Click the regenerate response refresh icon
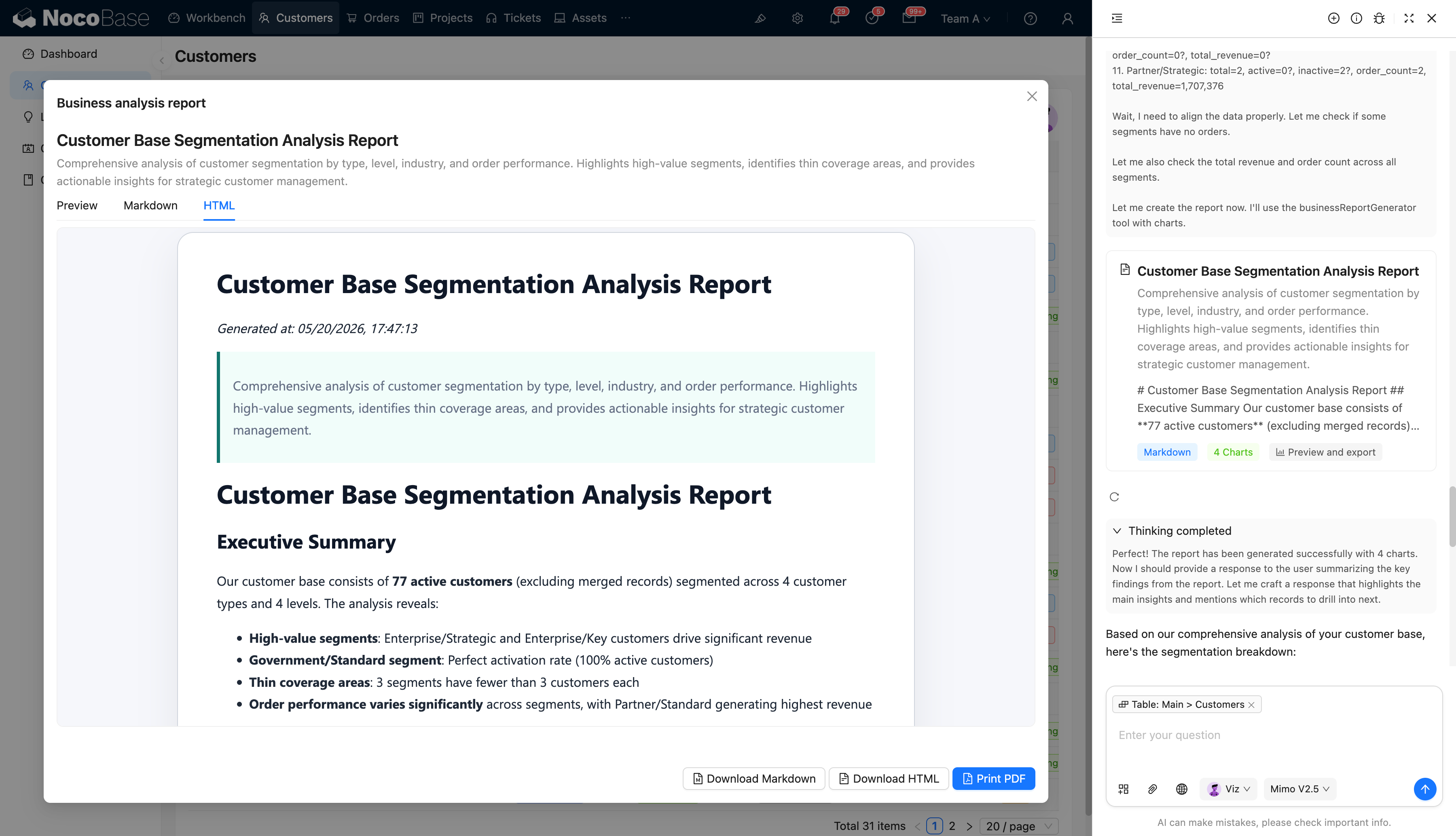Screen dimensions: 1456x836 [1114, 497]
